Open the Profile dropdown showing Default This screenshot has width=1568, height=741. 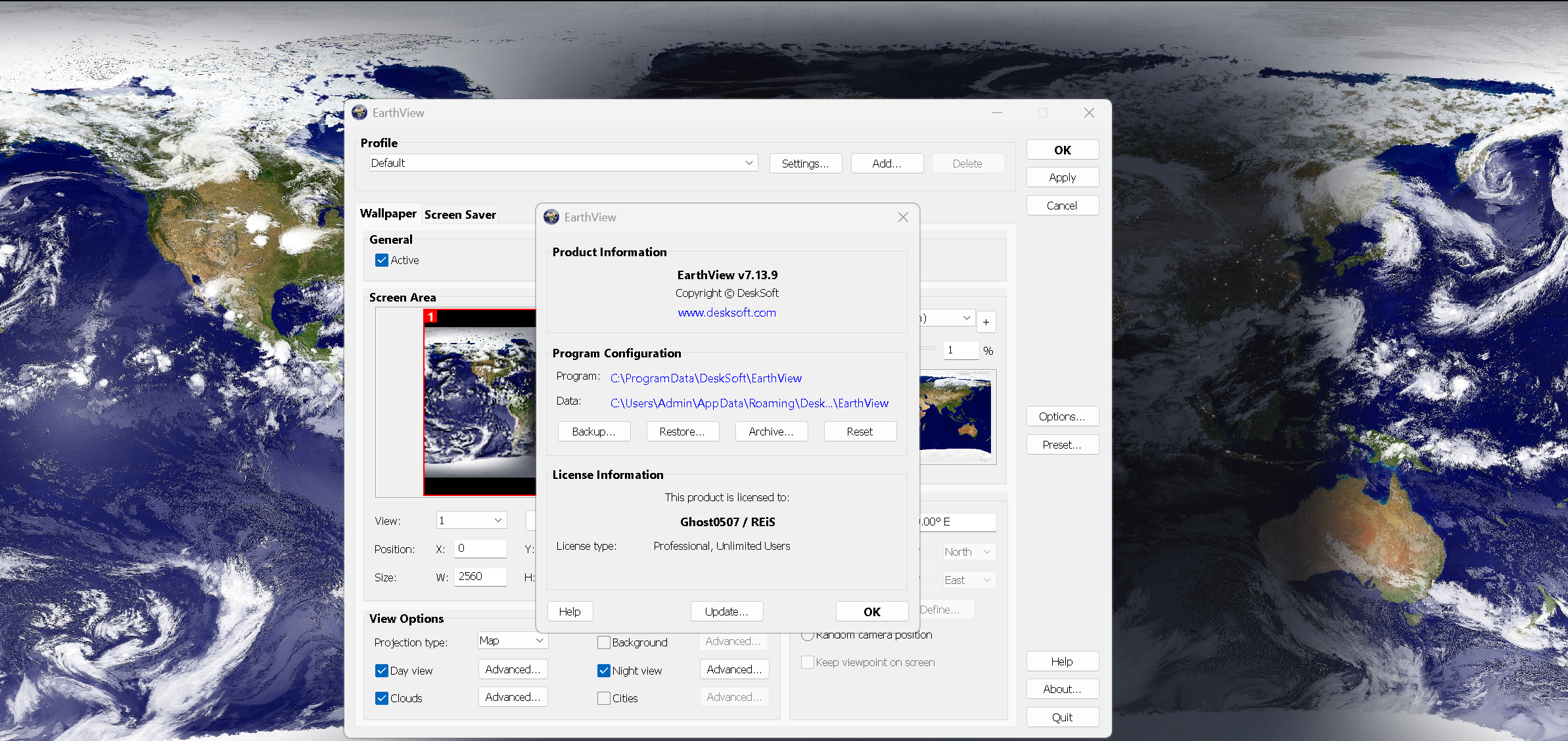pyautogui.click(x=563, y=163)
